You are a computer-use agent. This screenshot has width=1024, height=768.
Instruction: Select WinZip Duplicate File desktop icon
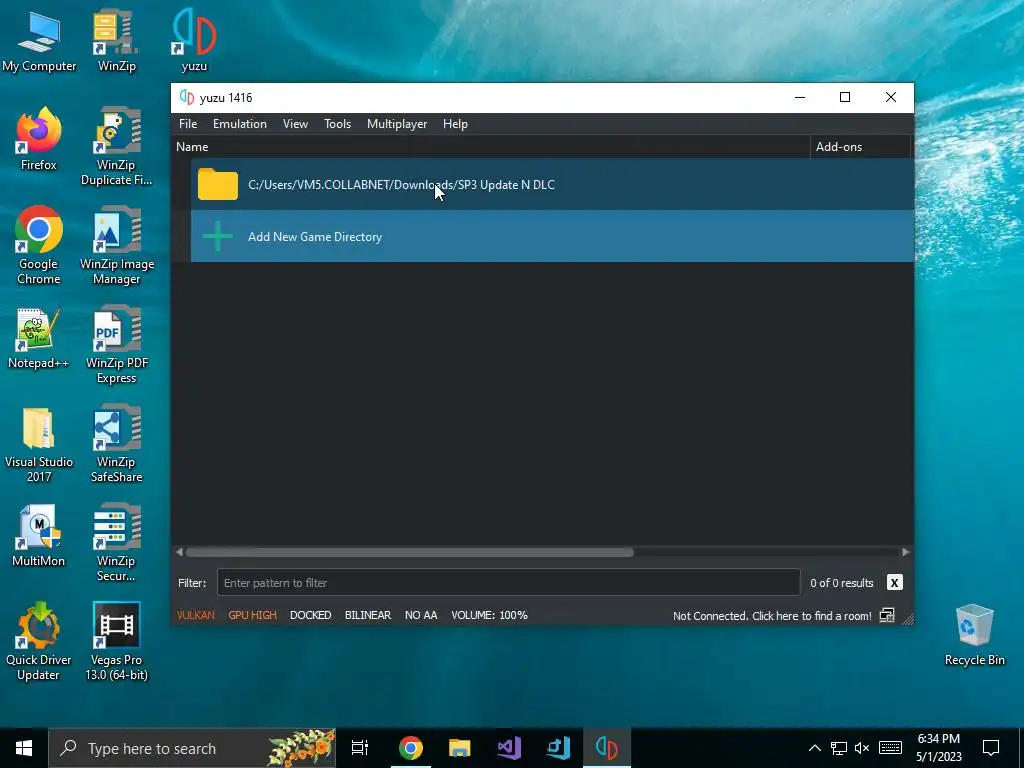pos(116,146)
